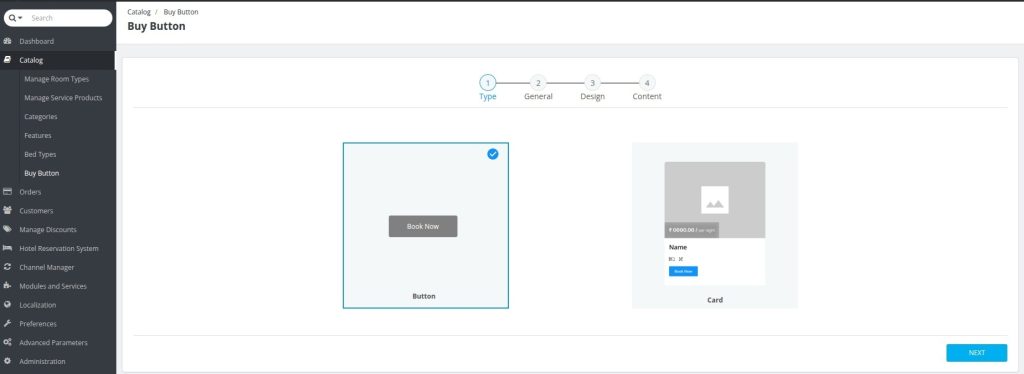Click the Dashboard gauge icon
Screen dimensions: 1024x374
8,41
